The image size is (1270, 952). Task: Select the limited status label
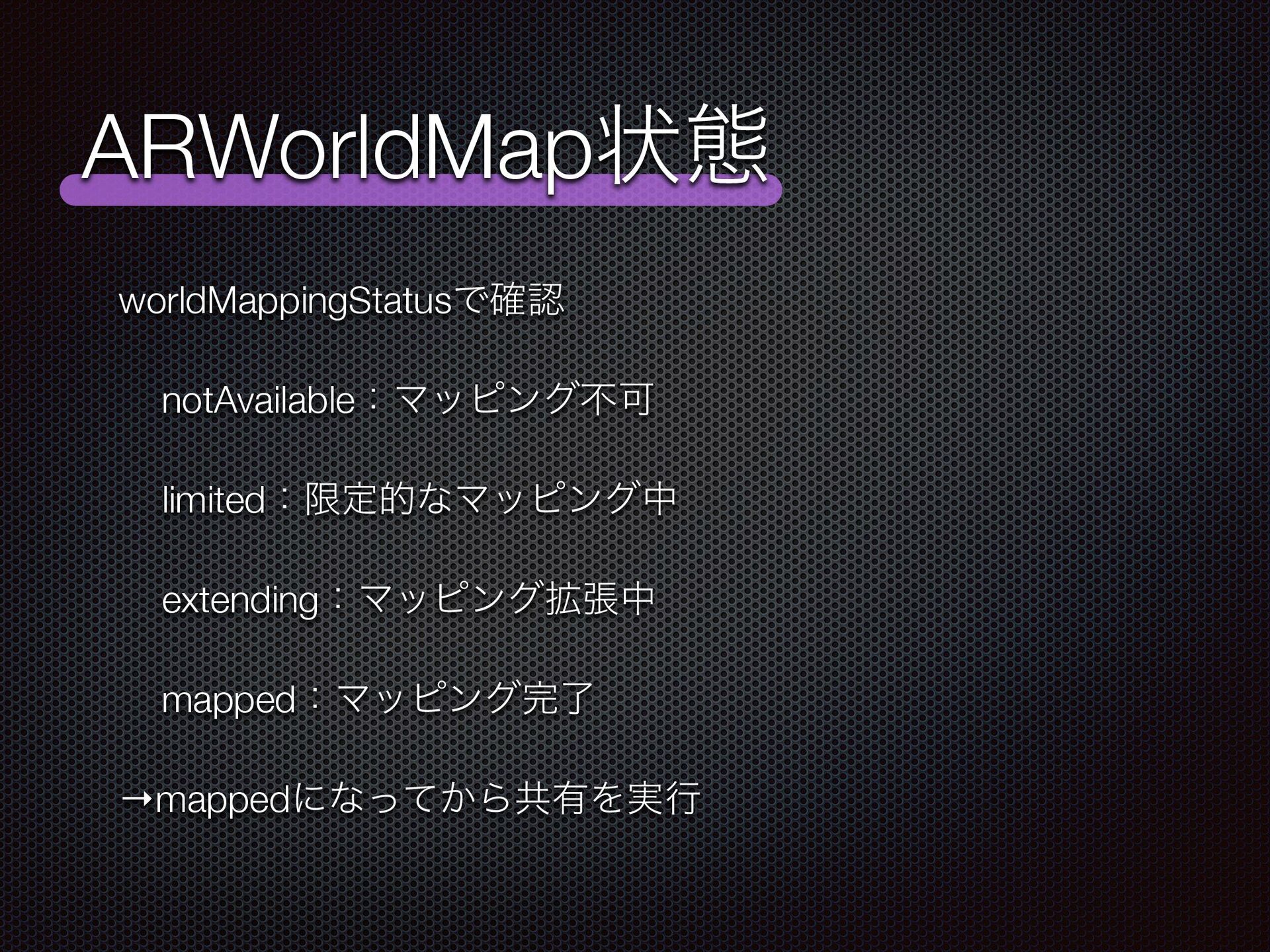pos(214,500)
